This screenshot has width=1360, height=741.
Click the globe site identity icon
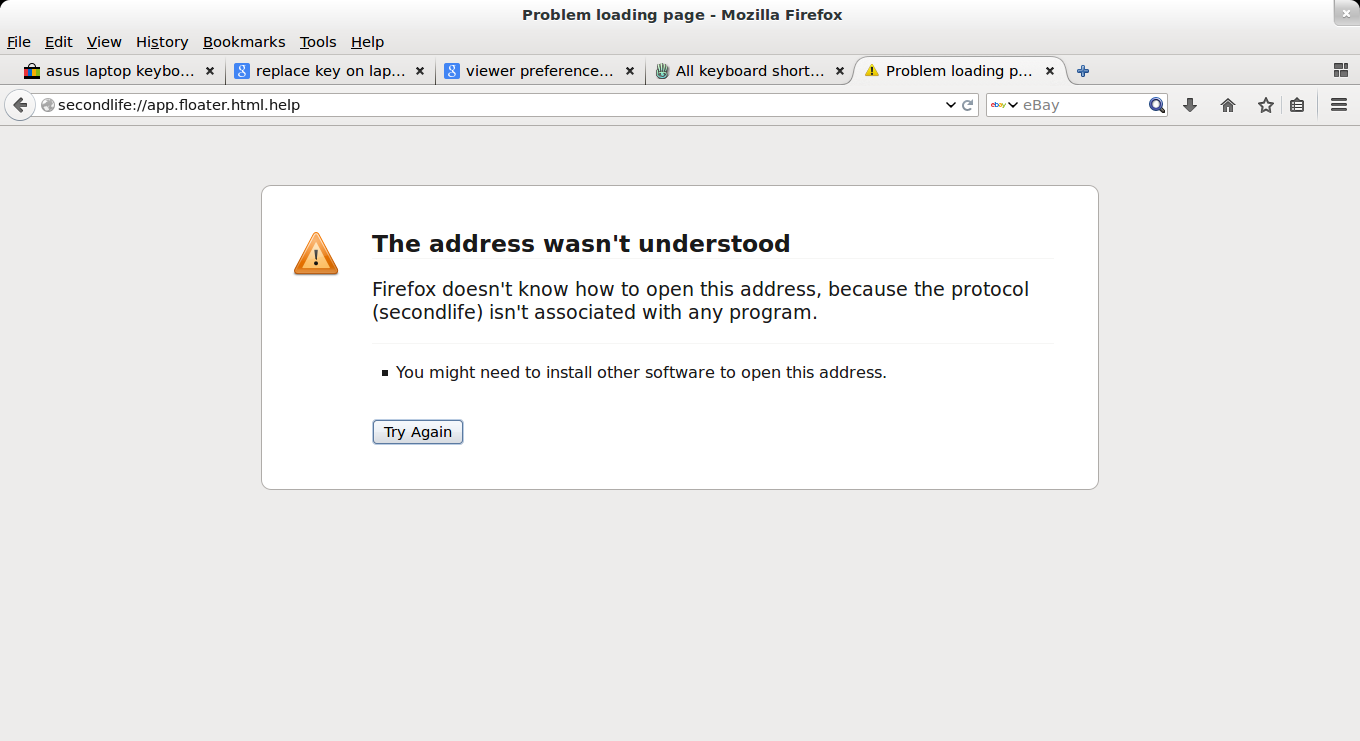point(47,105)
